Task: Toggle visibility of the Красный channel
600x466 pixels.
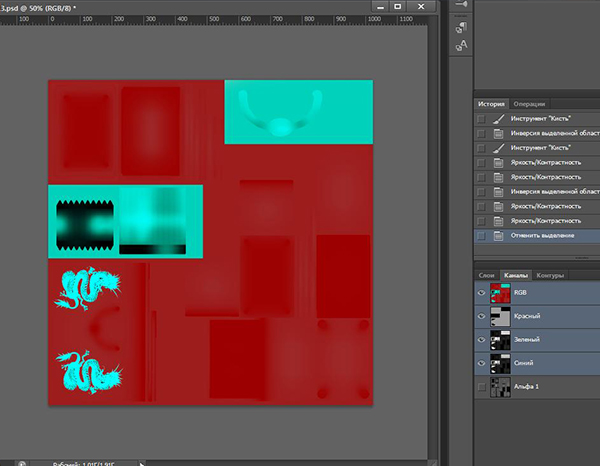Action: point(483,317)
